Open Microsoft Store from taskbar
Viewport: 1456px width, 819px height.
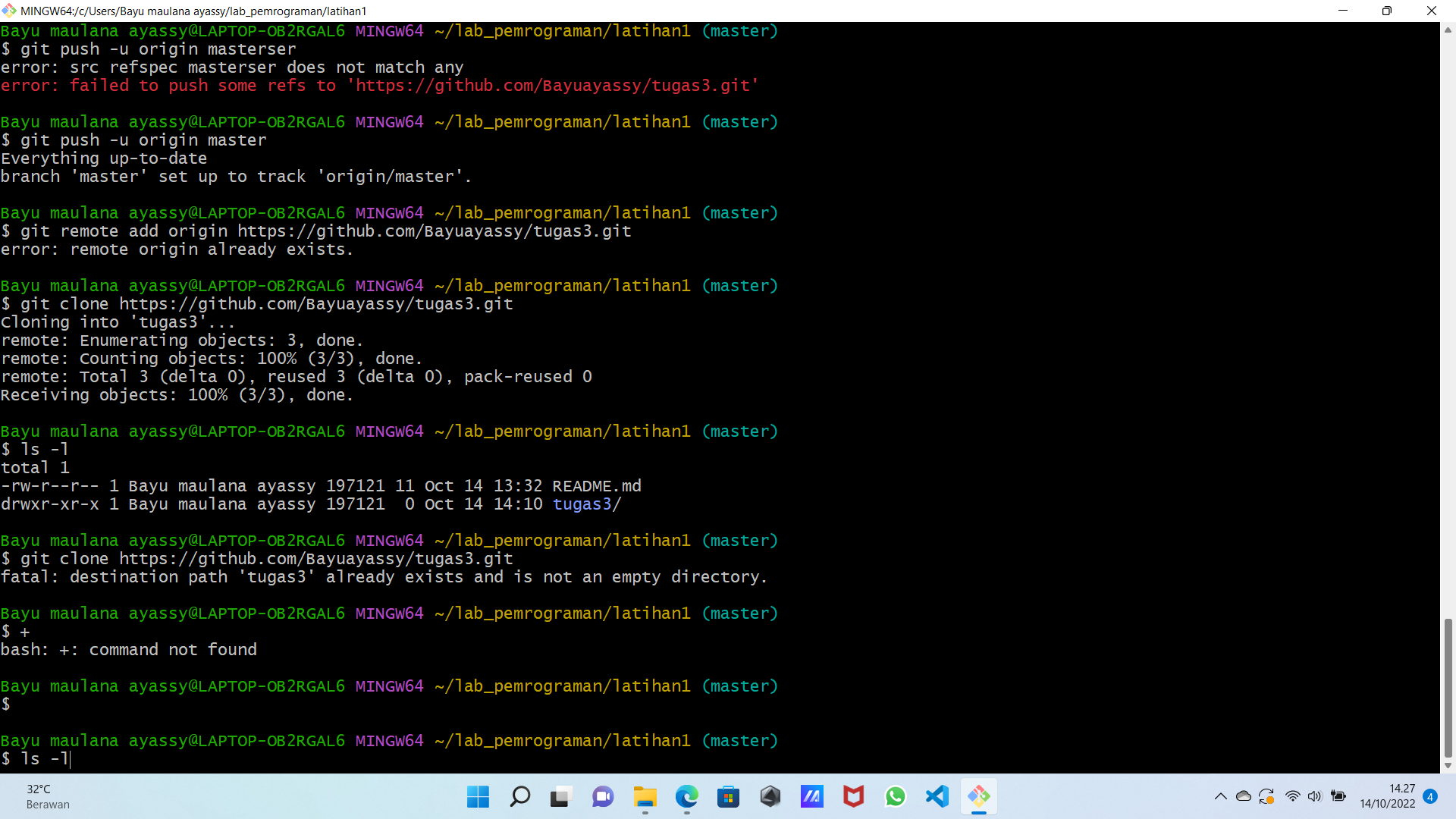tap(729, 796)
